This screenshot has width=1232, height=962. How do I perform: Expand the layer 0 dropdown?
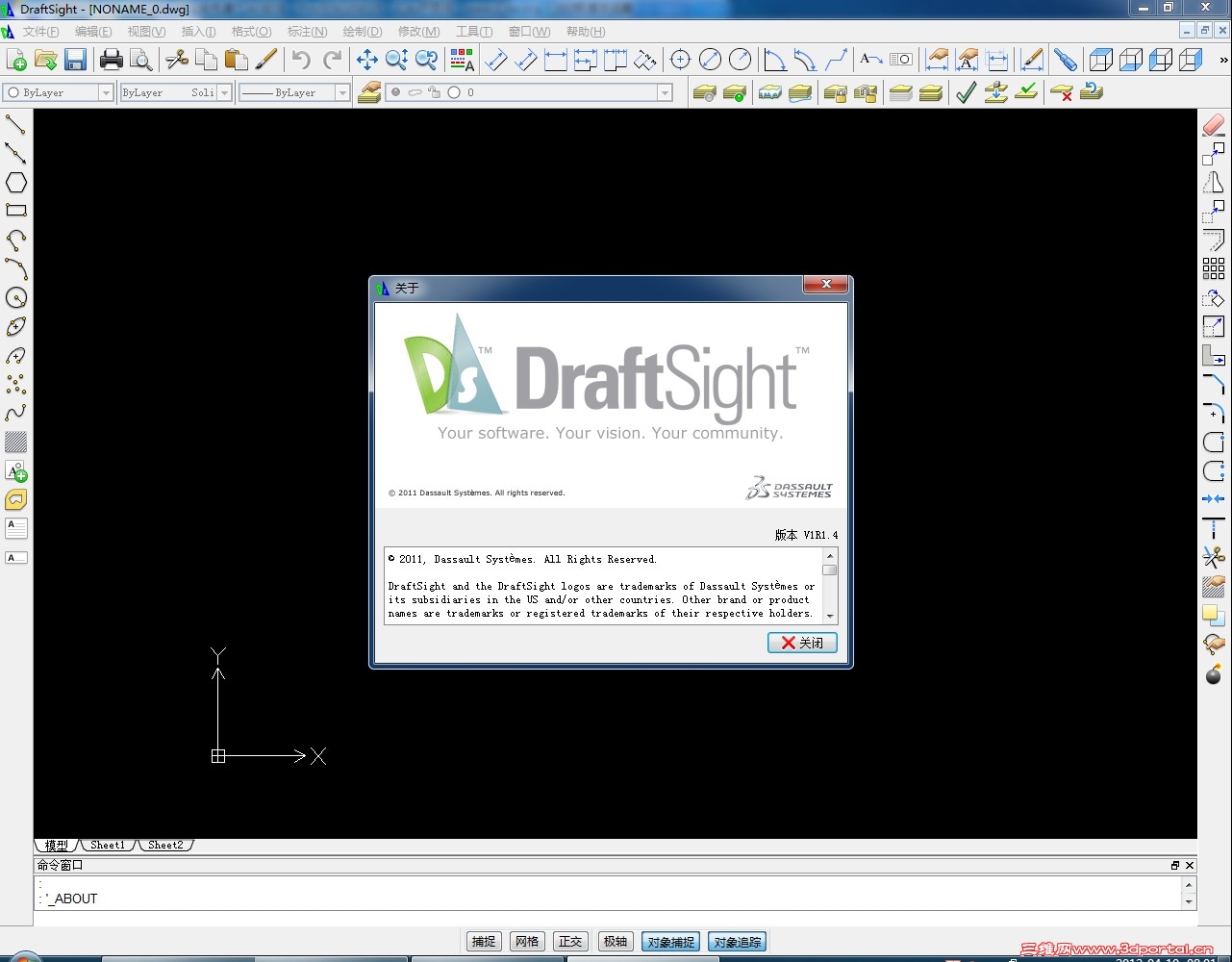[665, 92]
